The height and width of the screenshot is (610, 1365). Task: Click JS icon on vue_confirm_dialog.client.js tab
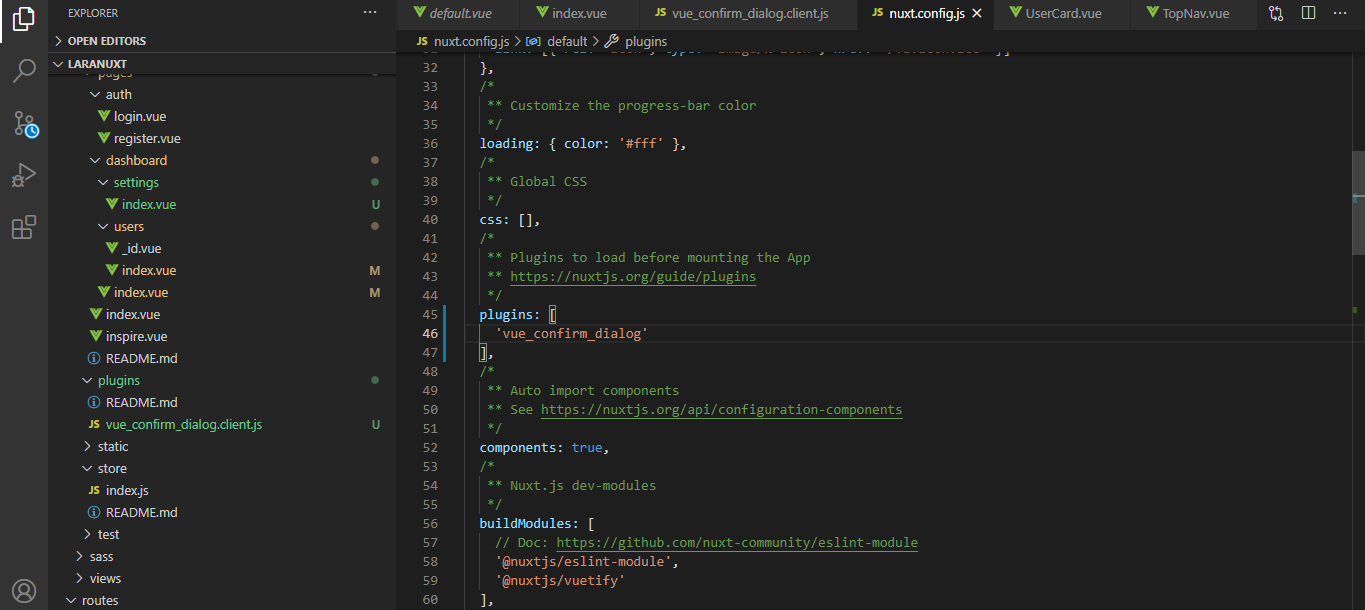[660, 13]
